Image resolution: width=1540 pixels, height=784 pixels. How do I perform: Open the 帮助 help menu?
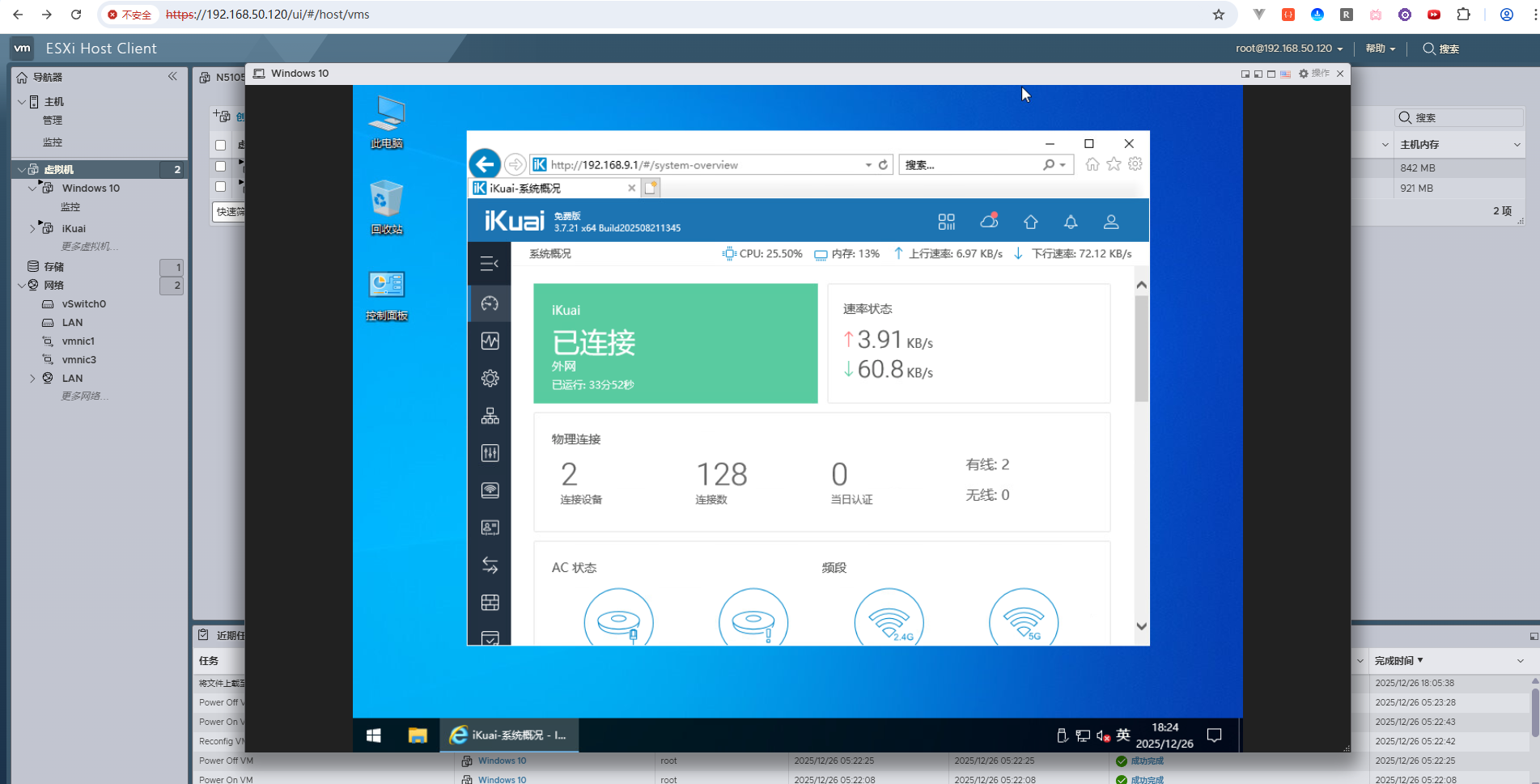[x=1380, y=49]
